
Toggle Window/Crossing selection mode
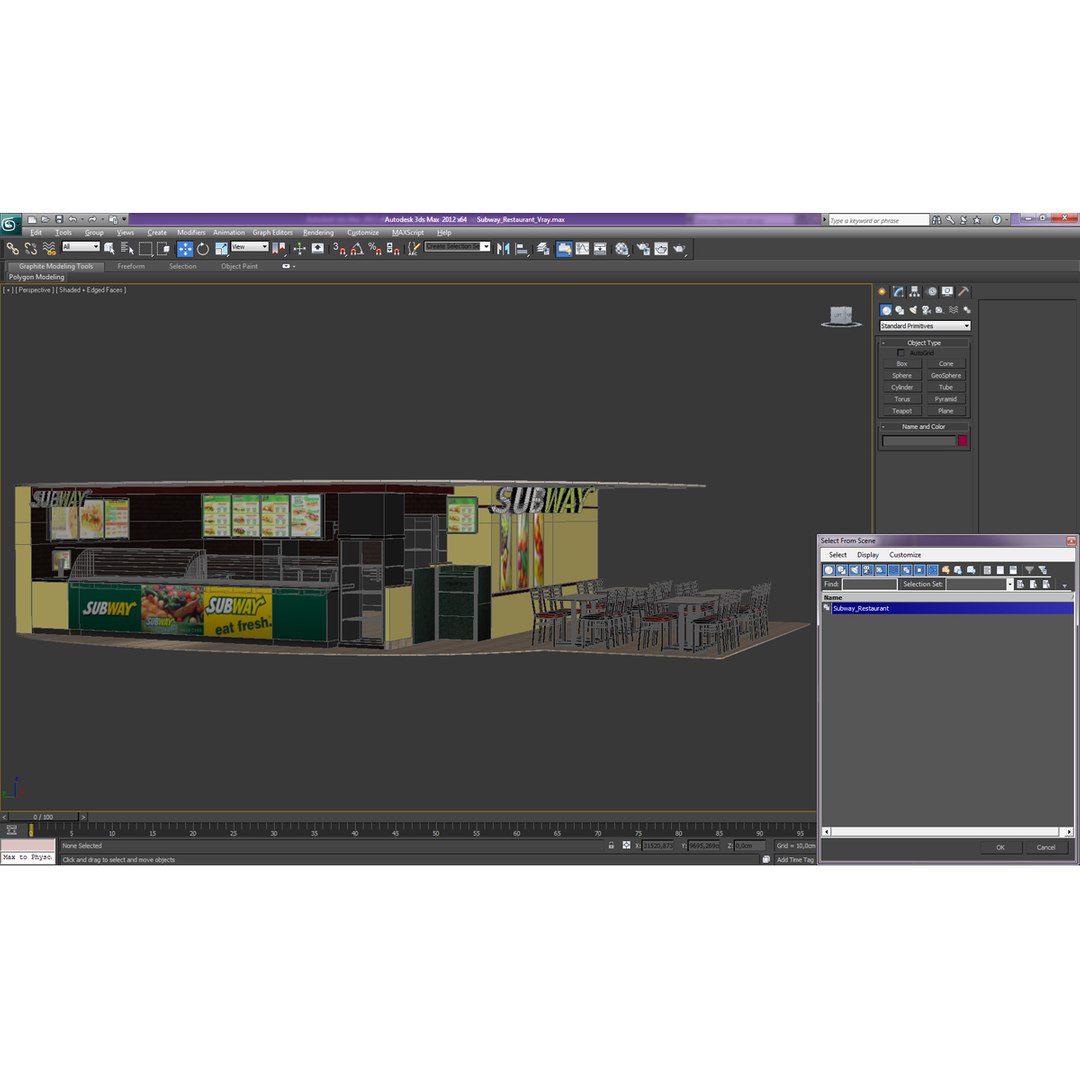coord(163,249)
